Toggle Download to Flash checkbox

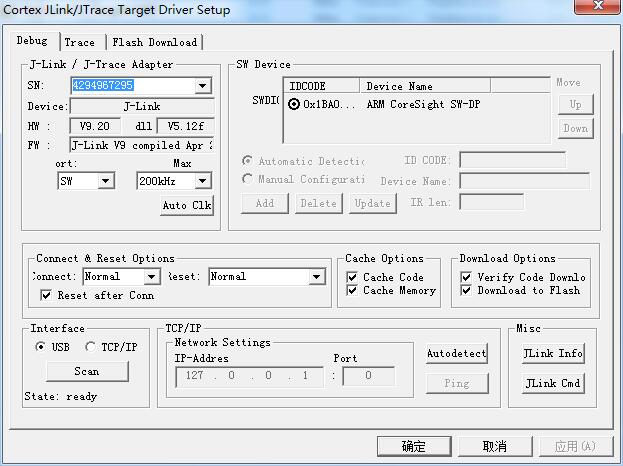(466, 290)
